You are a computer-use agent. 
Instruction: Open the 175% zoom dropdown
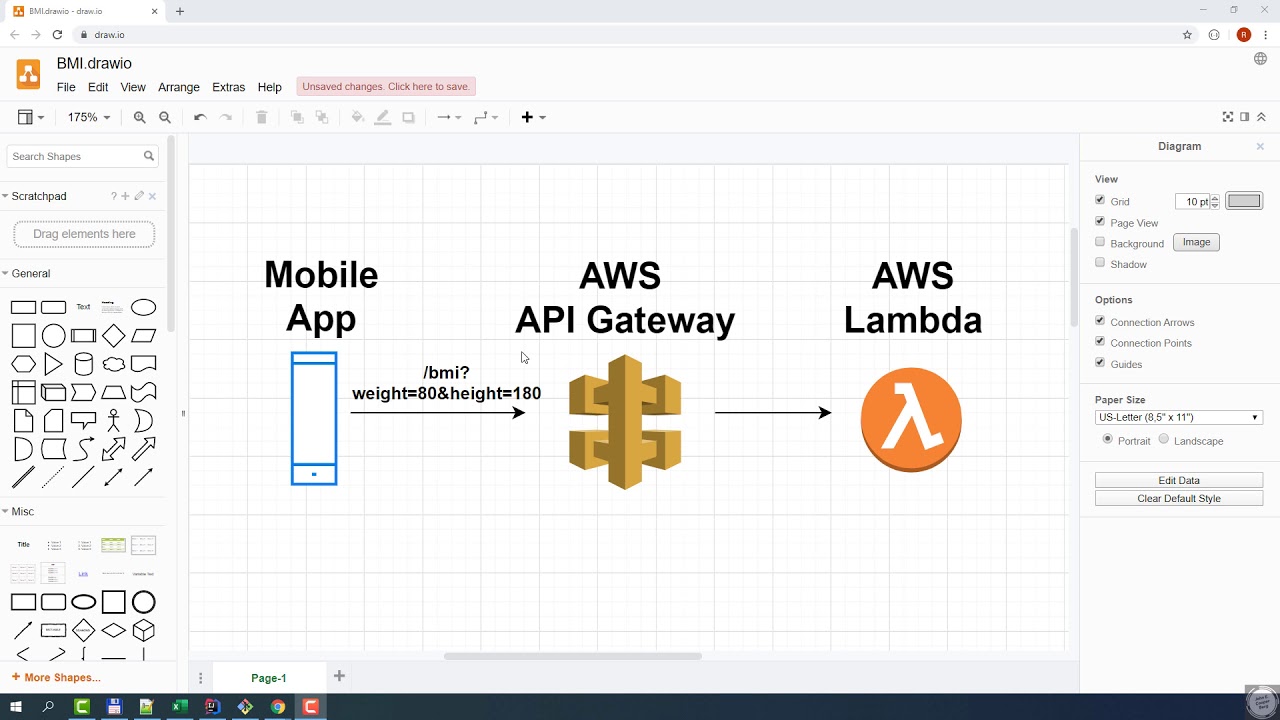(89, 117)
